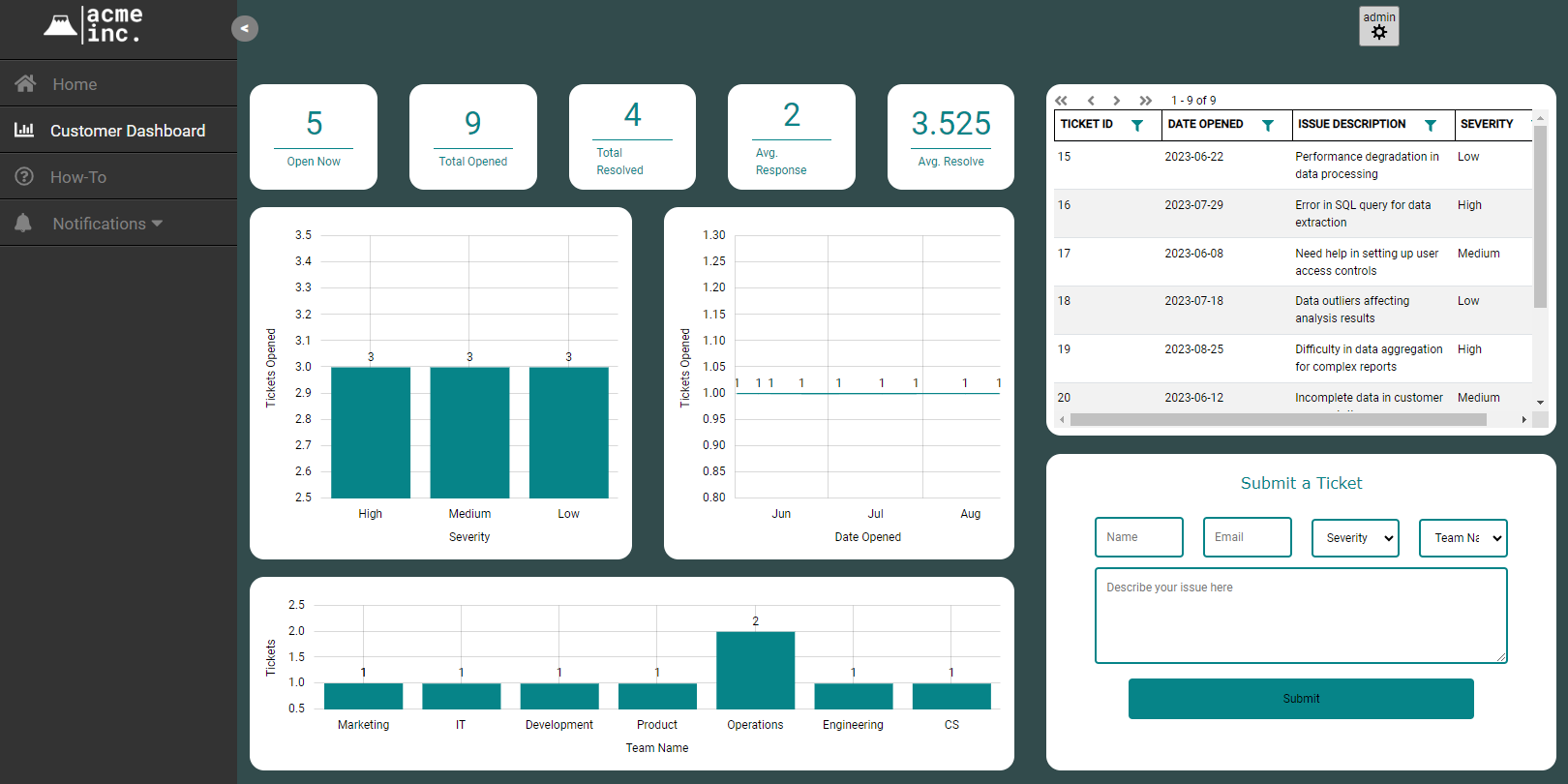Jump to the last tickets page
Image resolution: width=1568 pixels, height=784 pixels.
(1146, 101)
